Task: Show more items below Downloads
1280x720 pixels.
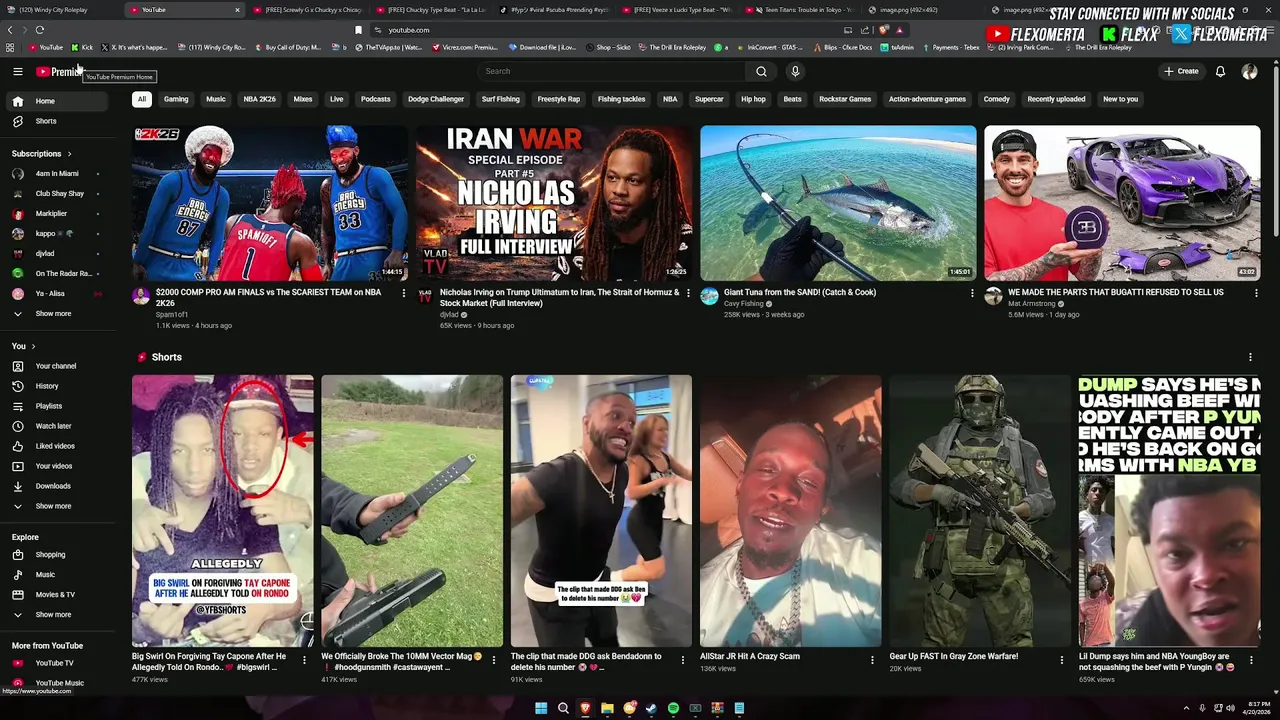Action: pos(58,506)
